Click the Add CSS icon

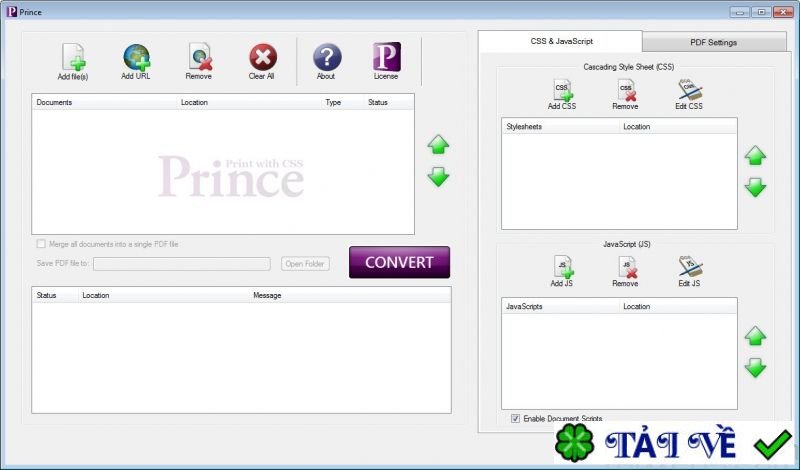coord(563,90)
